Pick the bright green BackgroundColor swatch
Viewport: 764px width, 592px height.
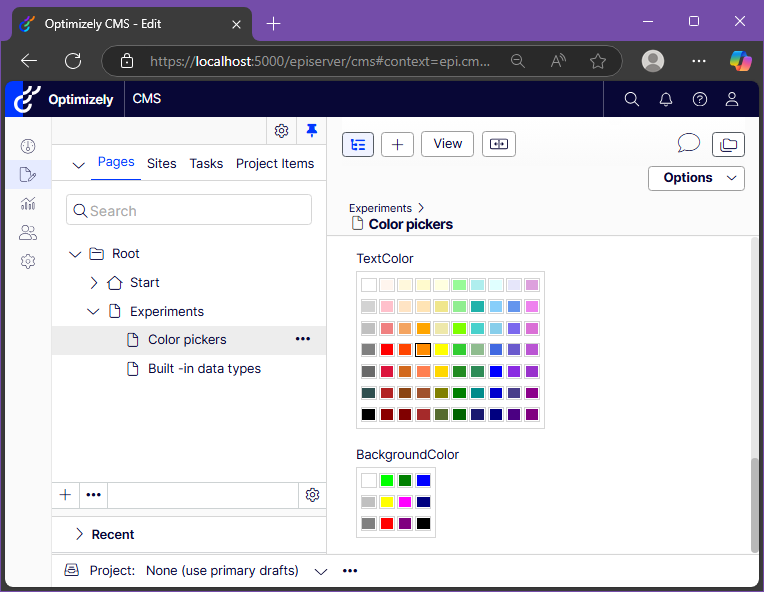[x=387, y=480]
